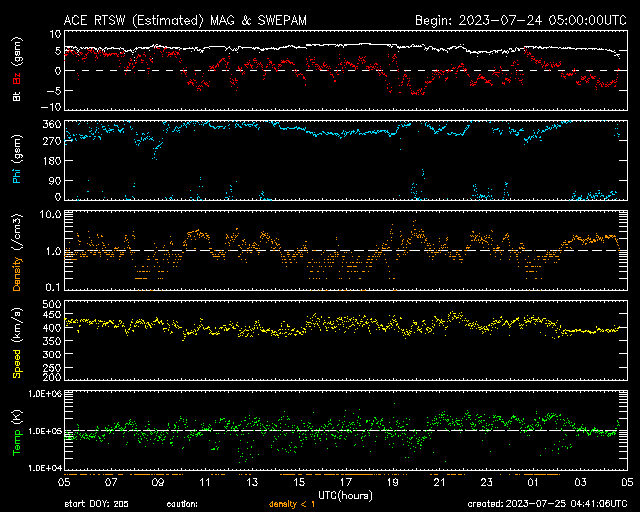The image size is (640, 512).
Task: Click the 01 hour tick label
Action: [x=531, y=482]
